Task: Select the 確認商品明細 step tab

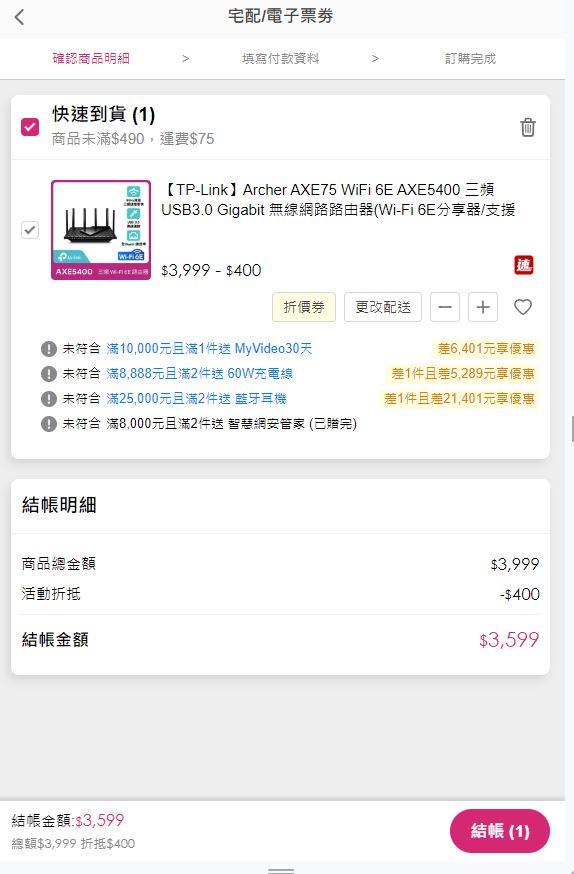Action: 91,58
